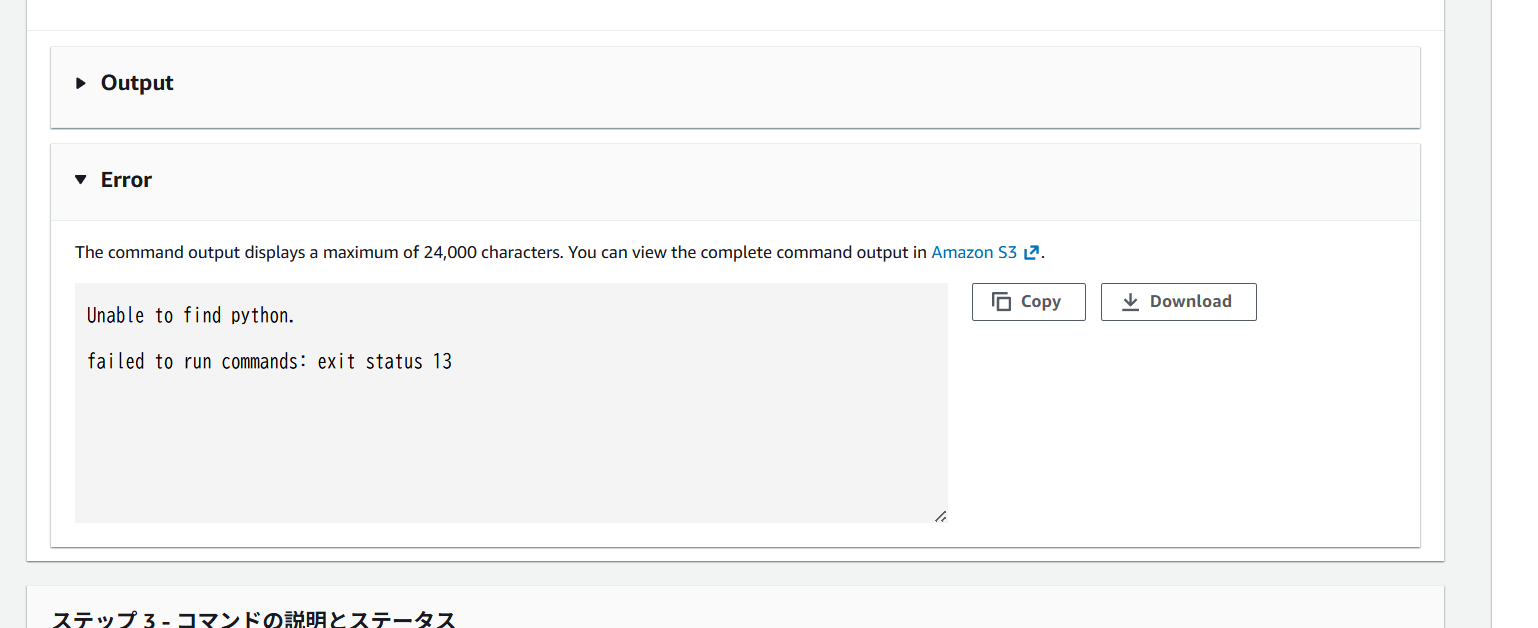Open the Amazon S3 link
1538x628 pixels.
[x=973, y=252]
